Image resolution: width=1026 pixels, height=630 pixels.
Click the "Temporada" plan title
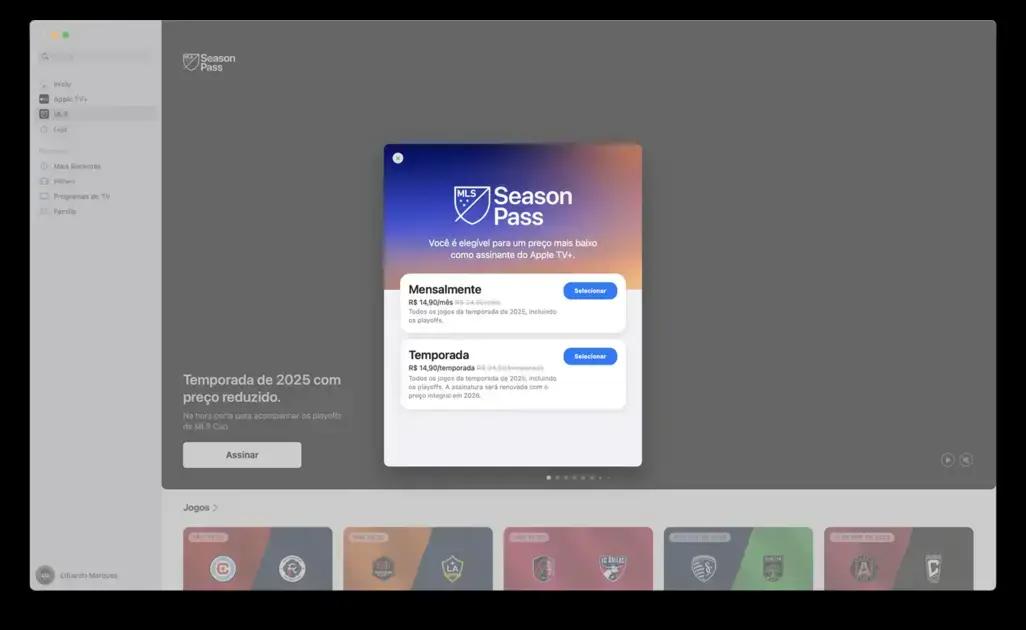coord(438,355)
